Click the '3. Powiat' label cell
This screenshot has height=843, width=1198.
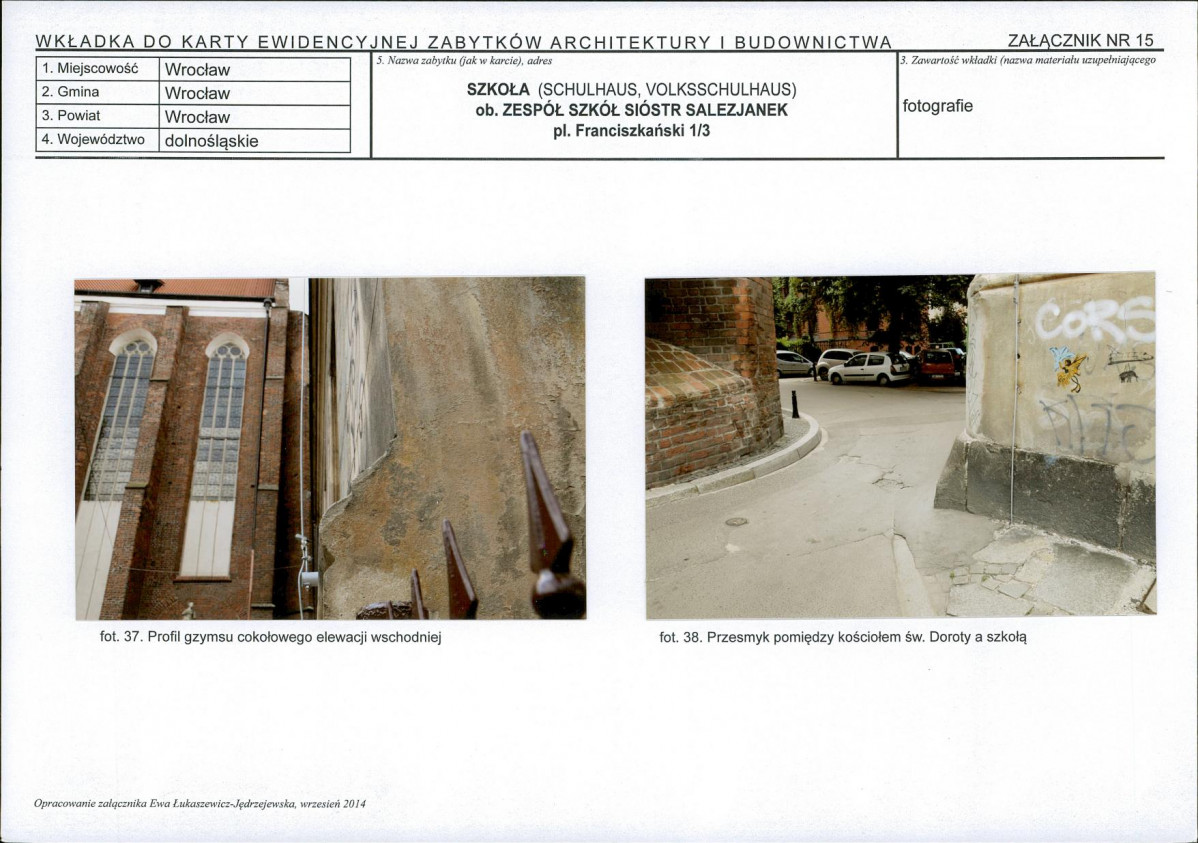[72, 116]
